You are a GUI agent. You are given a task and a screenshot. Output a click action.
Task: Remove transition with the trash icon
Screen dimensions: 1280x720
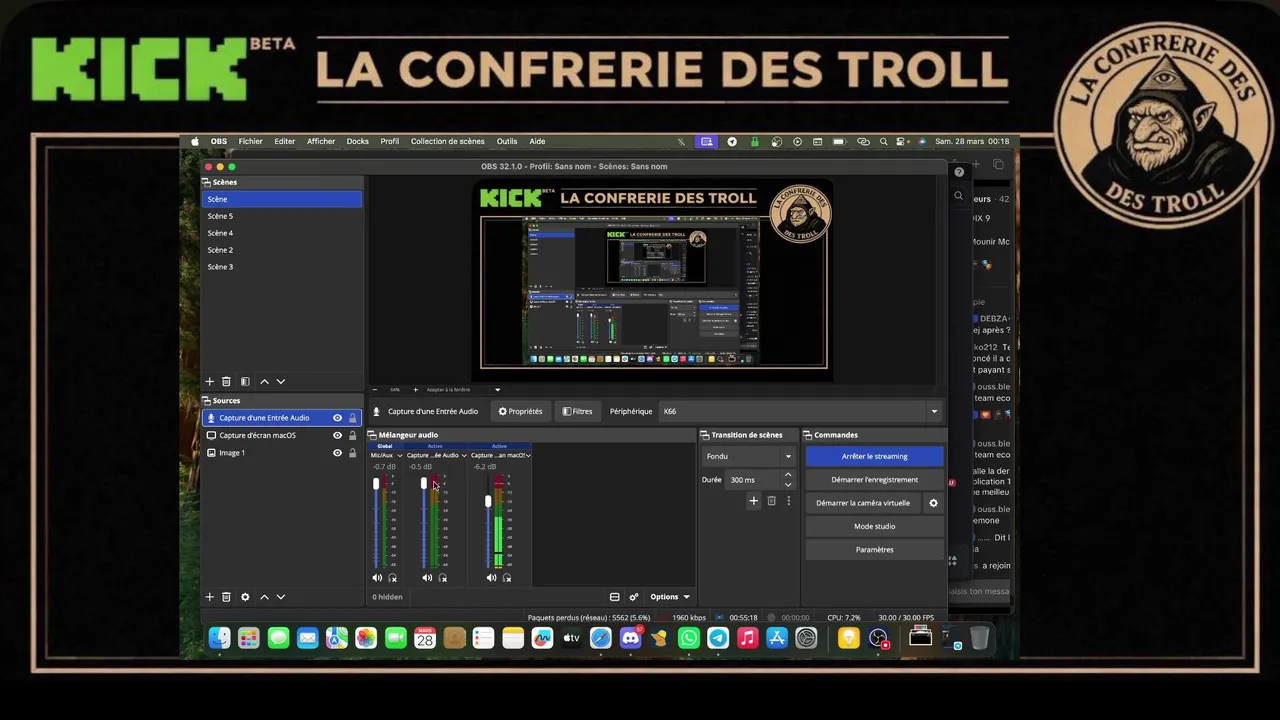[771, 501]
